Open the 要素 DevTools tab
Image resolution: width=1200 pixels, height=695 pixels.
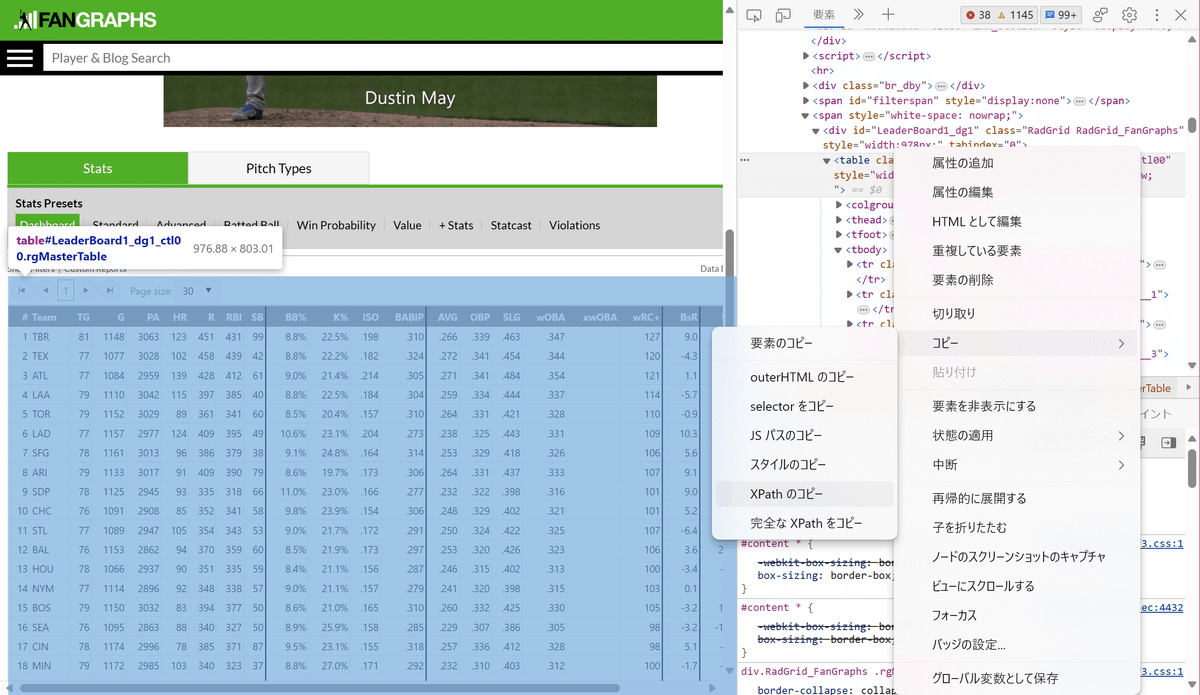(824, 15)
